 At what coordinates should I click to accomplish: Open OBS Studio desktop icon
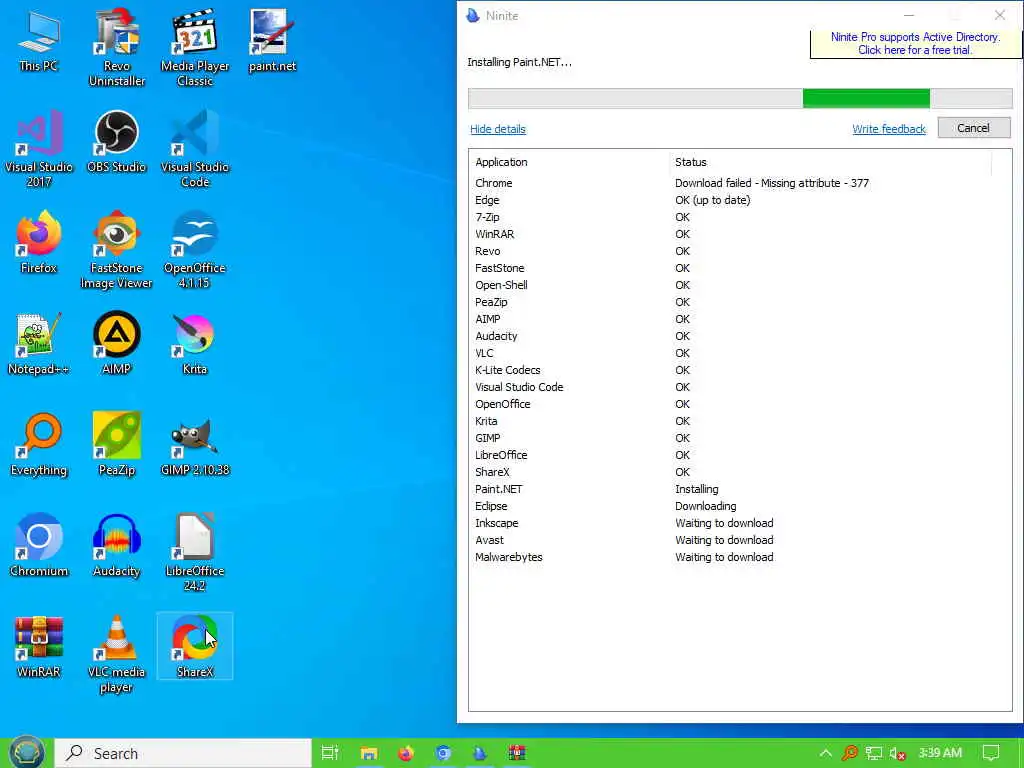tap(117, 142)
